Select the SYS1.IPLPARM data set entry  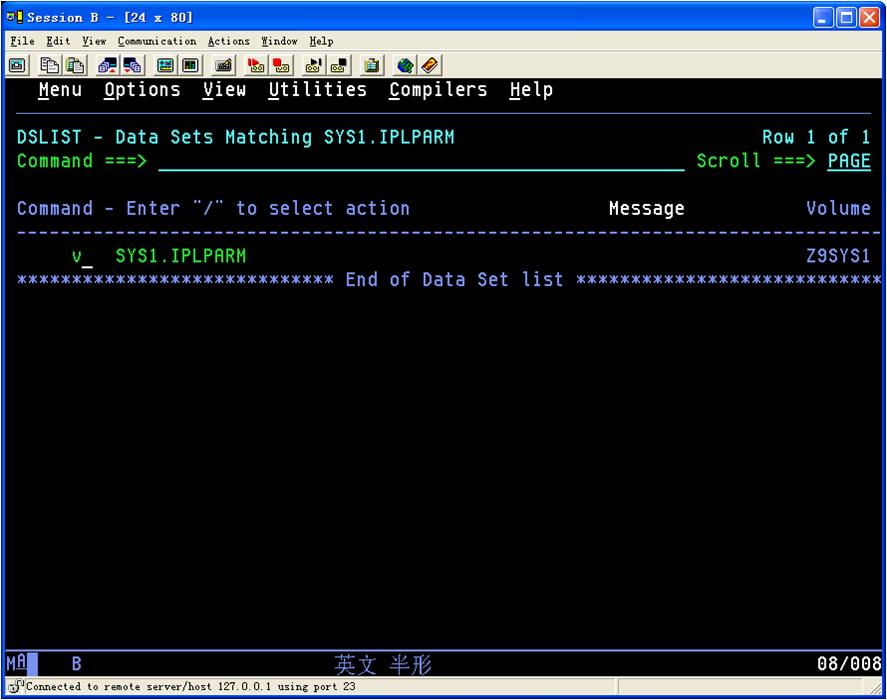pos(180,256)
